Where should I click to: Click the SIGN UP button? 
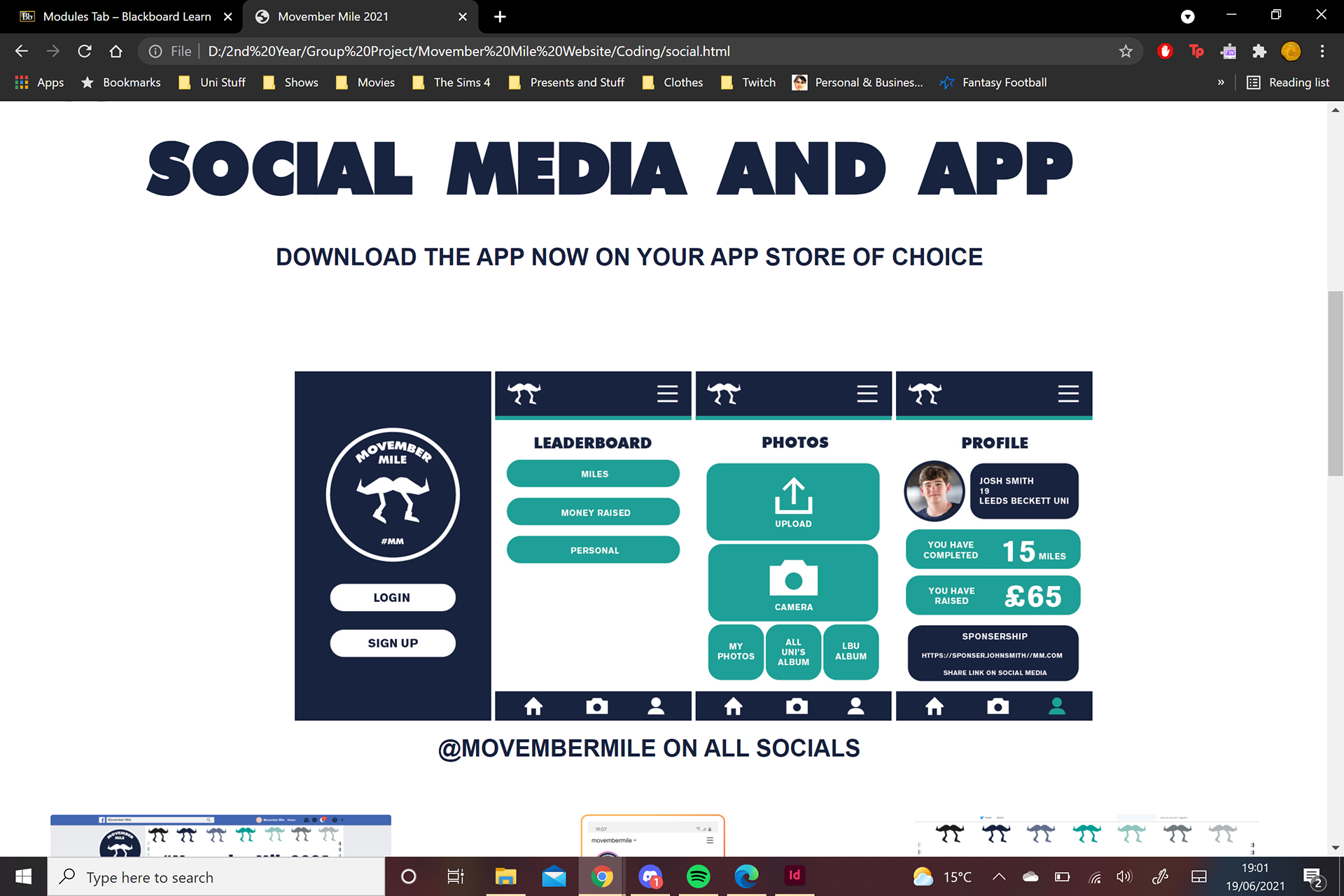pyautogui.click(x=393, y=643)
